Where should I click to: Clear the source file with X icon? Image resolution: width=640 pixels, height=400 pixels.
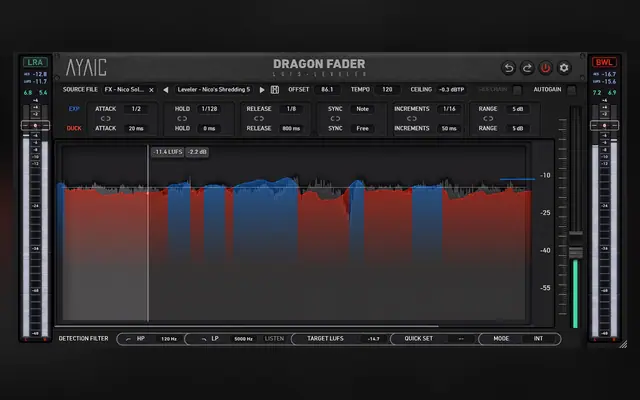[151, 90]
